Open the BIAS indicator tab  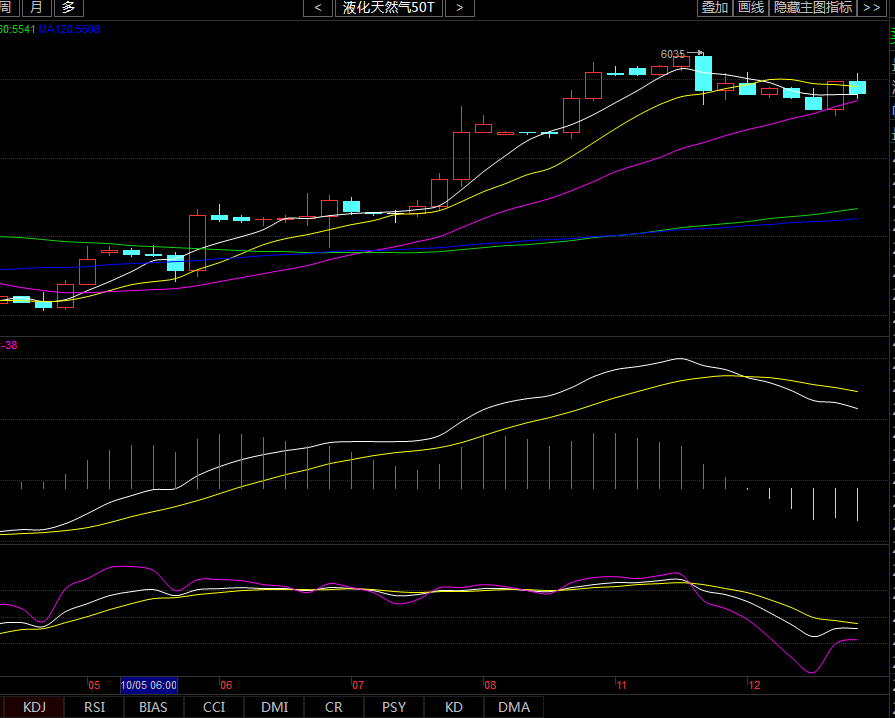153,707
